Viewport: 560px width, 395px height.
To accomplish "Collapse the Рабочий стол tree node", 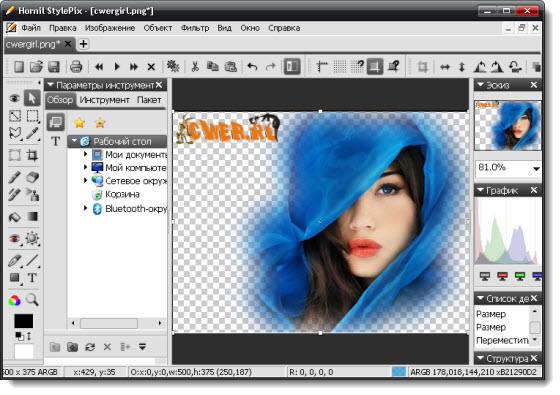I will click(x=75, y=141).
